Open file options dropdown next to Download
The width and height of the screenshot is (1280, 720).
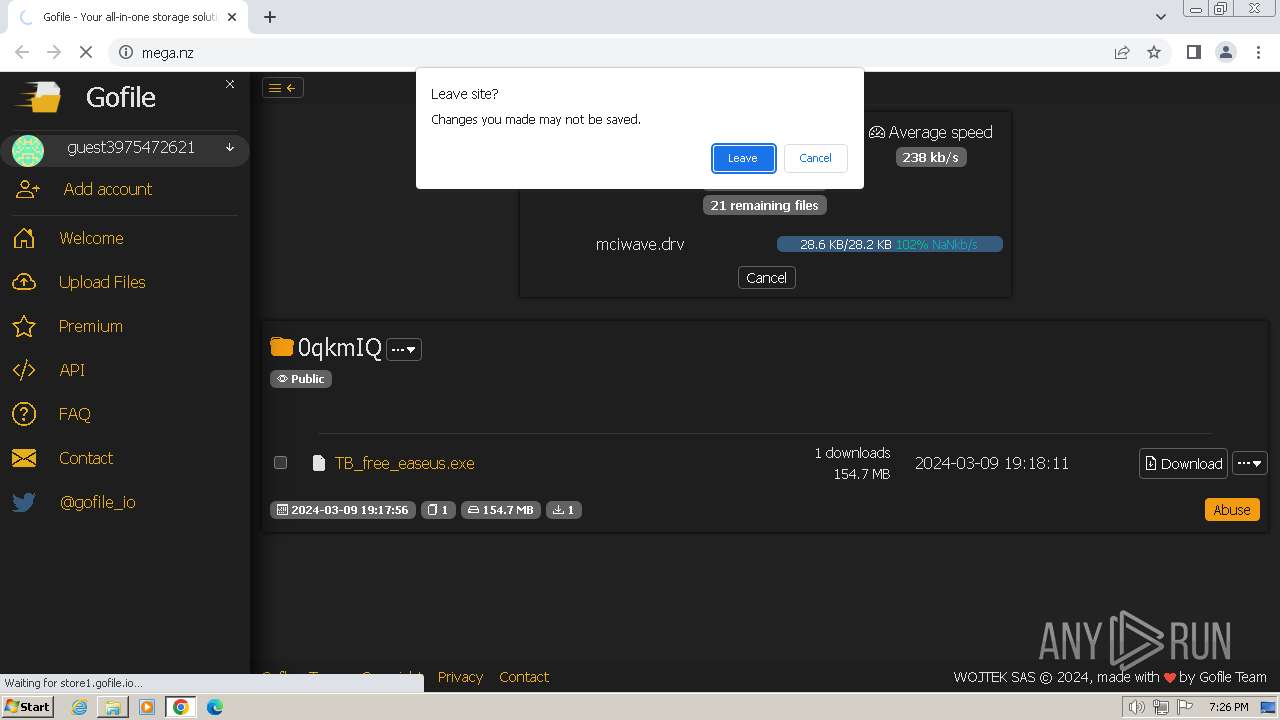pos(1250,463)
